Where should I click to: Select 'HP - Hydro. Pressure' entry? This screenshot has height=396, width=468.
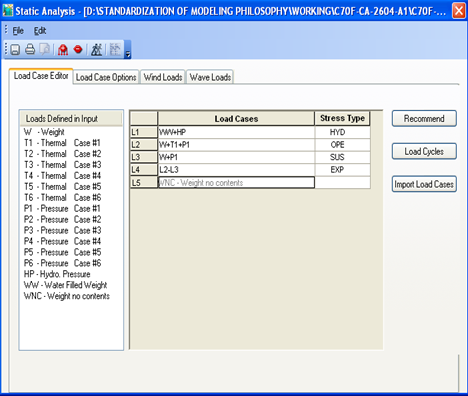coord(57,274)
